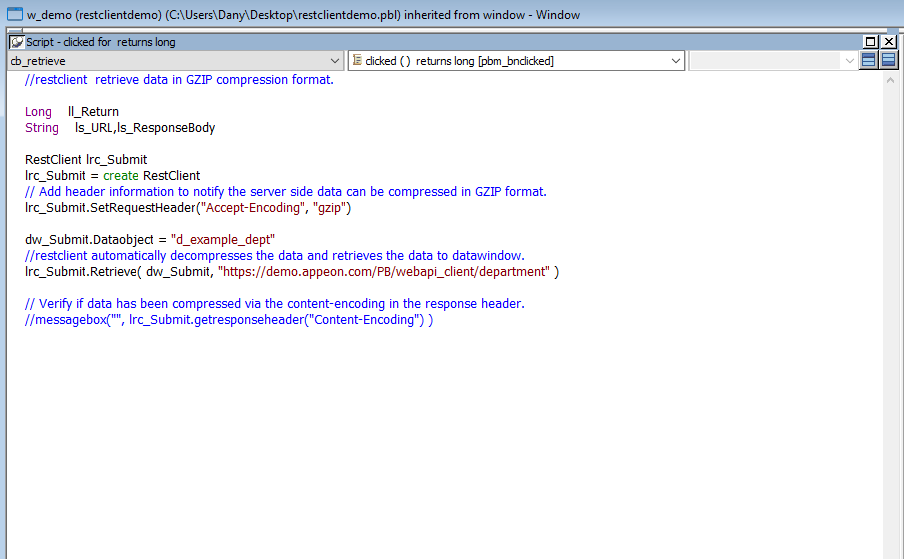Open the clicked ( ) event dropdown
The height and width of the screenshot is (559, 904).
pyautogui.click(x=676, y=61)
